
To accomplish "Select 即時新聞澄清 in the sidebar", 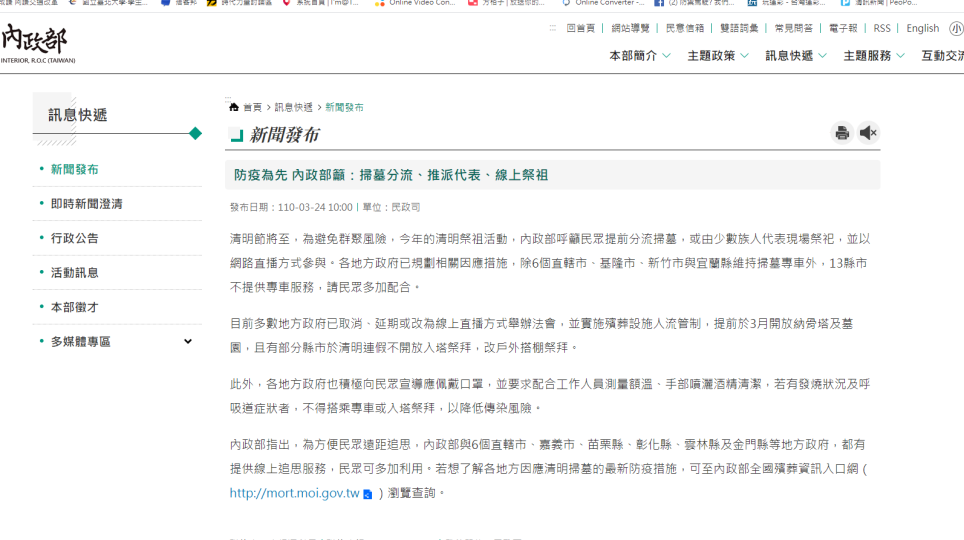I will pos(87,204).
